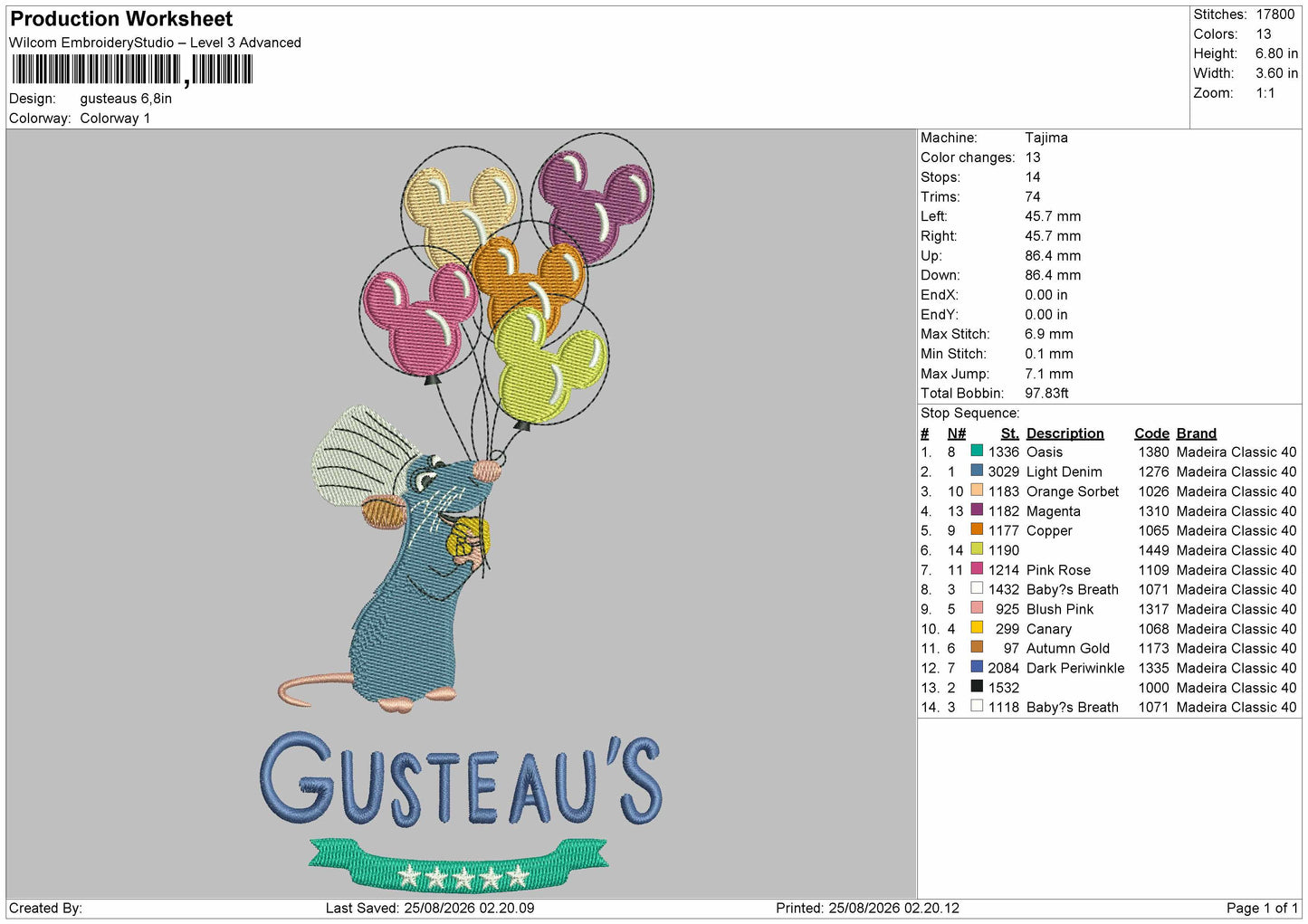Click the Baby?s Breath swatch in stop 8
This screenshot has width=1308, height=924.
click(977, 588)
